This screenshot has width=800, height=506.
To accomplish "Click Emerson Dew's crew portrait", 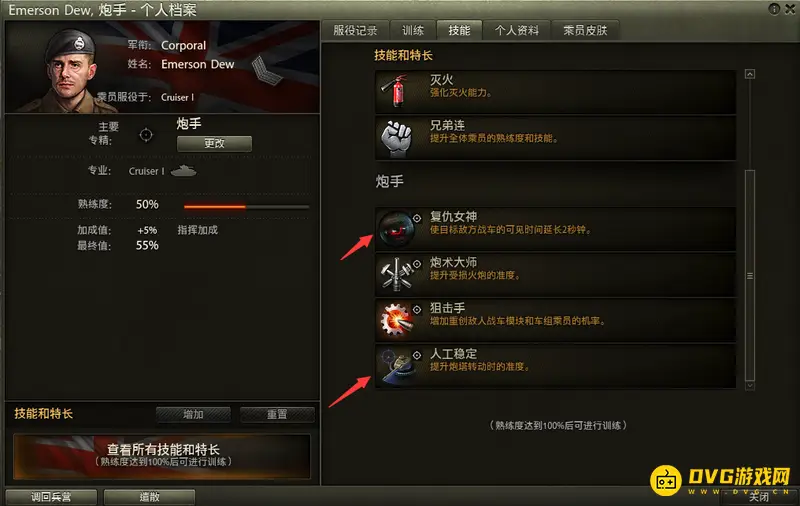I will 69,70.
